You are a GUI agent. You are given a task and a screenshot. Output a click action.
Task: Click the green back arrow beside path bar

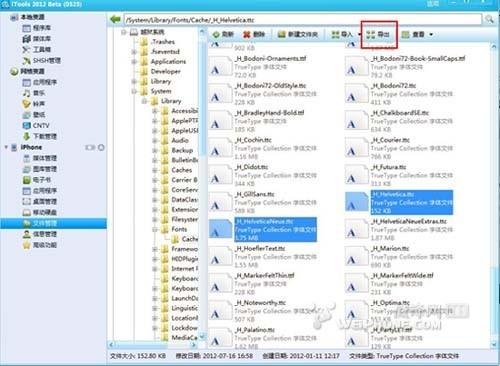115,19
